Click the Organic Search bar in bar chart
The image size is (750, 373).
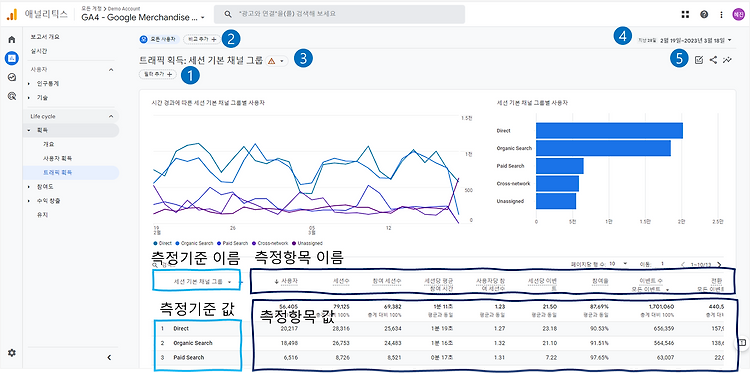click(x=603, y=148)
